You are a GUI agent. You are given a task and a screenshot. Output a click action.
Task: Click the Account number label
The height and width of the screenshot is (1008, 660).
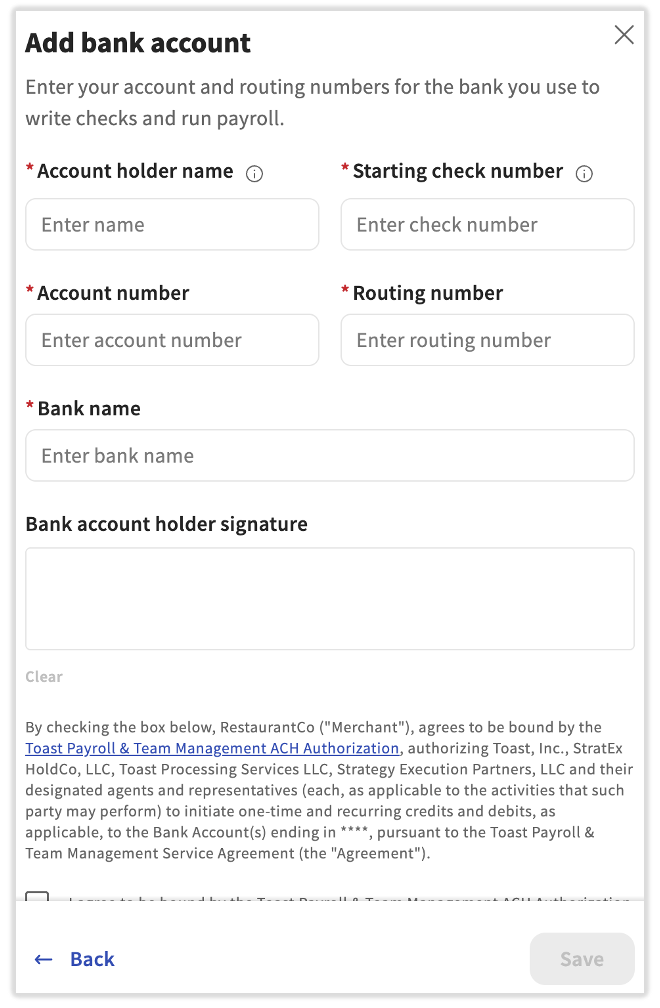tap(113, 293)
